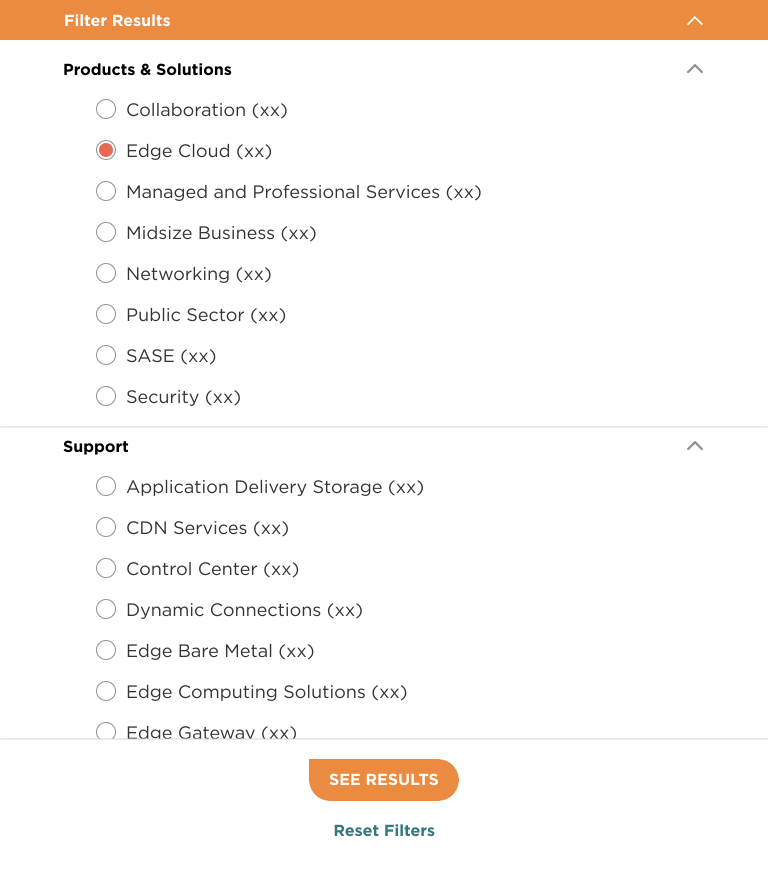The image size is (768, 880).
Task: Select Edge Bare Metal filter
Action: click(x=106, y=650)
